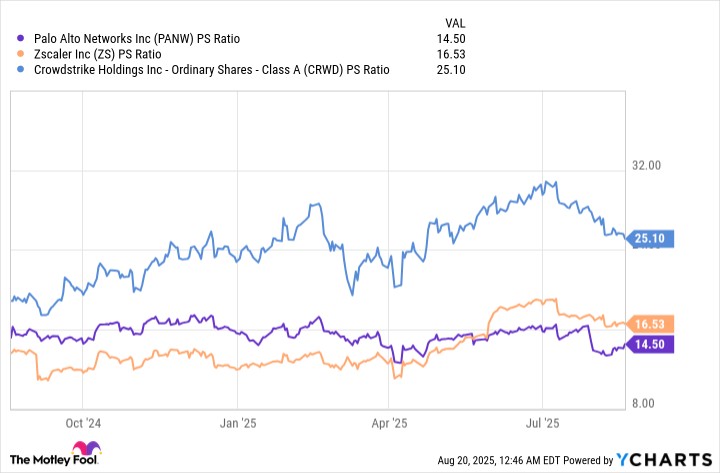Click the Jul '25 x-axis label

541,423
